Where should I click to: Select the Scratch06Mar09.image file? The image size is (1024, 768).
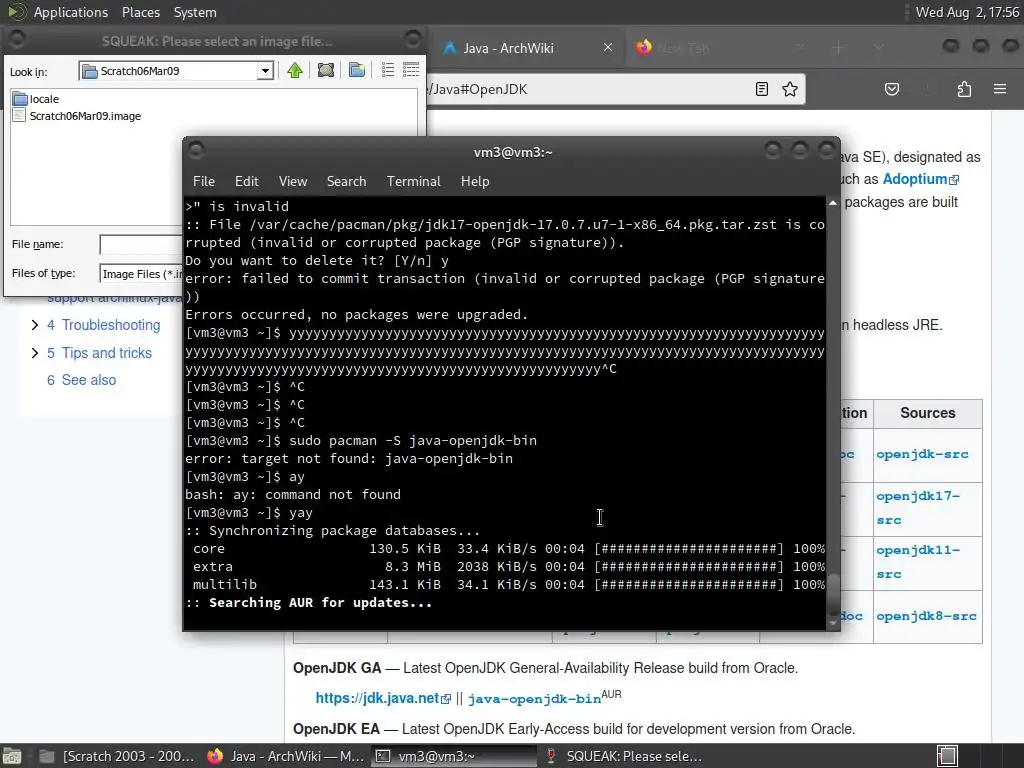[x=77, y=116]
